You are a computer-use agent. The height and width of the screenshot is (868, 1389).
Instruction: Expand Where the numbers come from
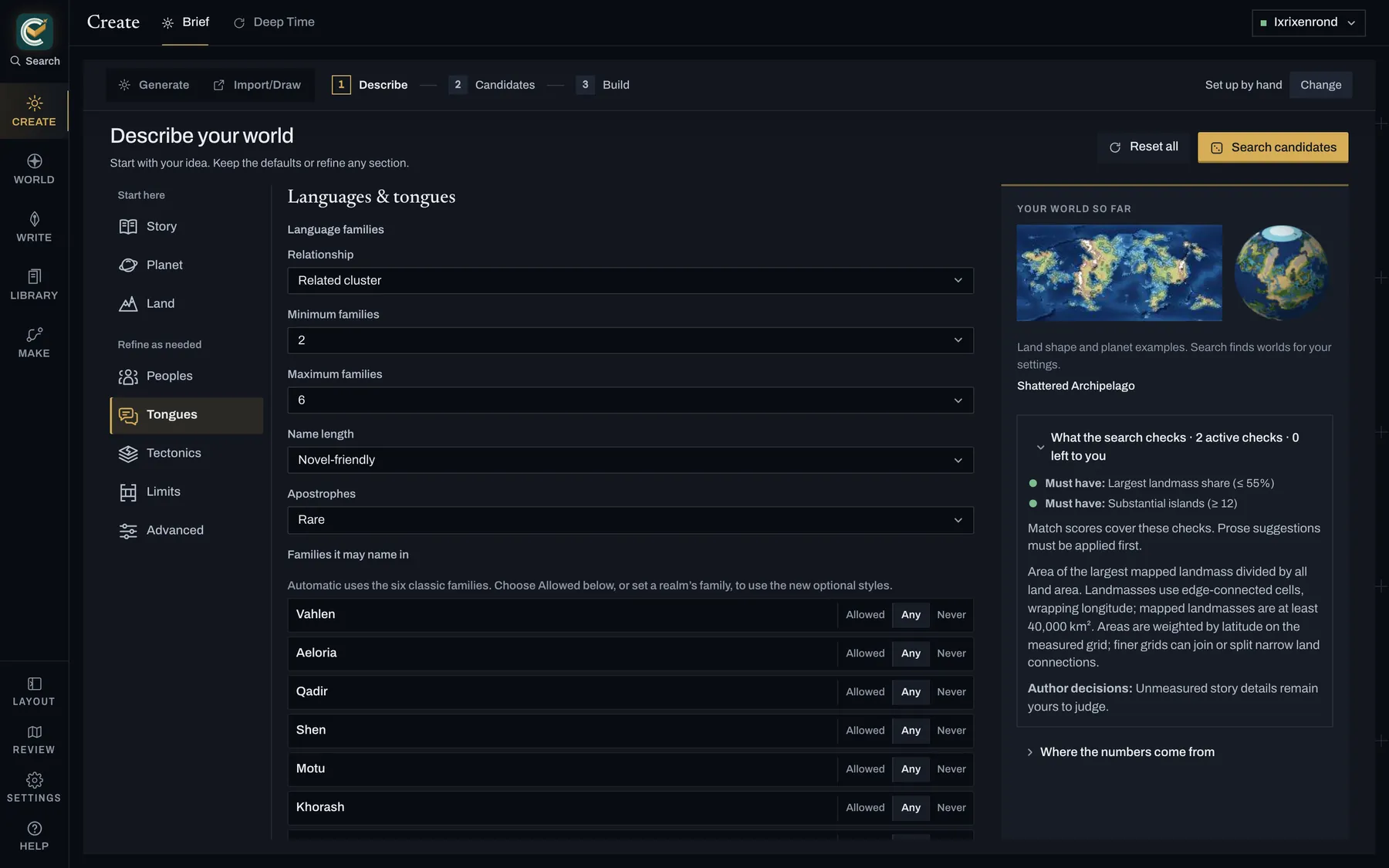coord(1120,752)
